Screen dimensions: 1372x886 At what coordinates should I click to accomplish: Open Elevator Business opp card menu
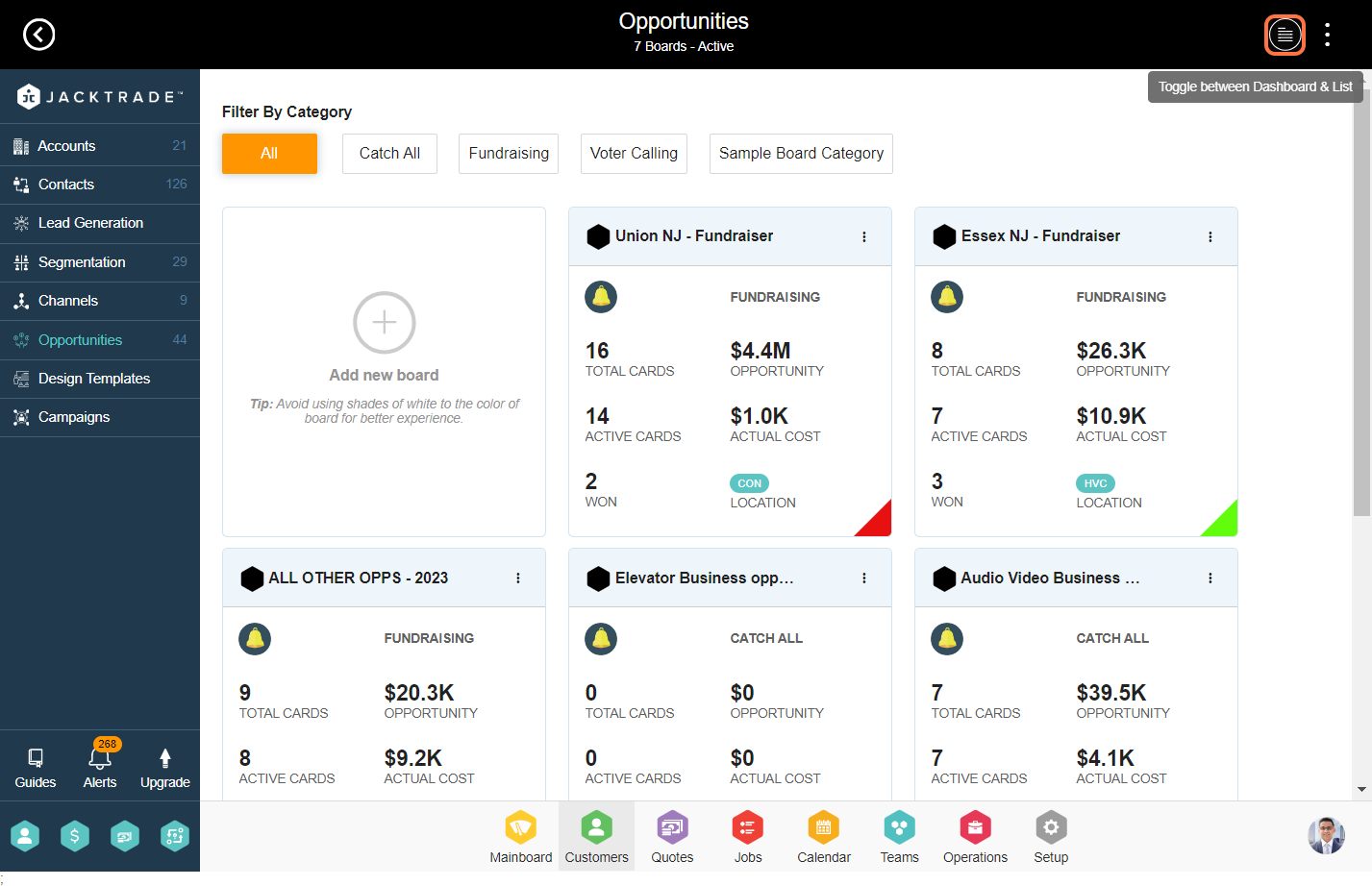click(x=863, y=578)
